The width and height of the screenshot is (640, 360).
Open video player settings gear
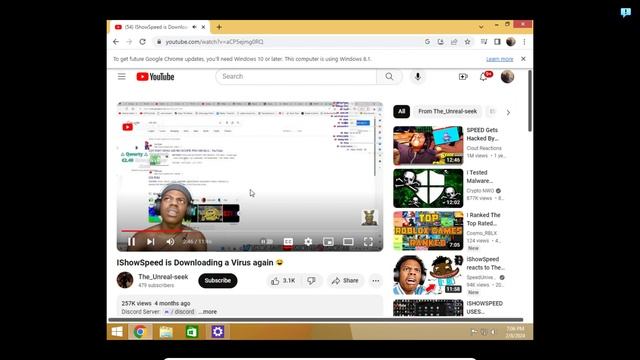coord(308,242)
